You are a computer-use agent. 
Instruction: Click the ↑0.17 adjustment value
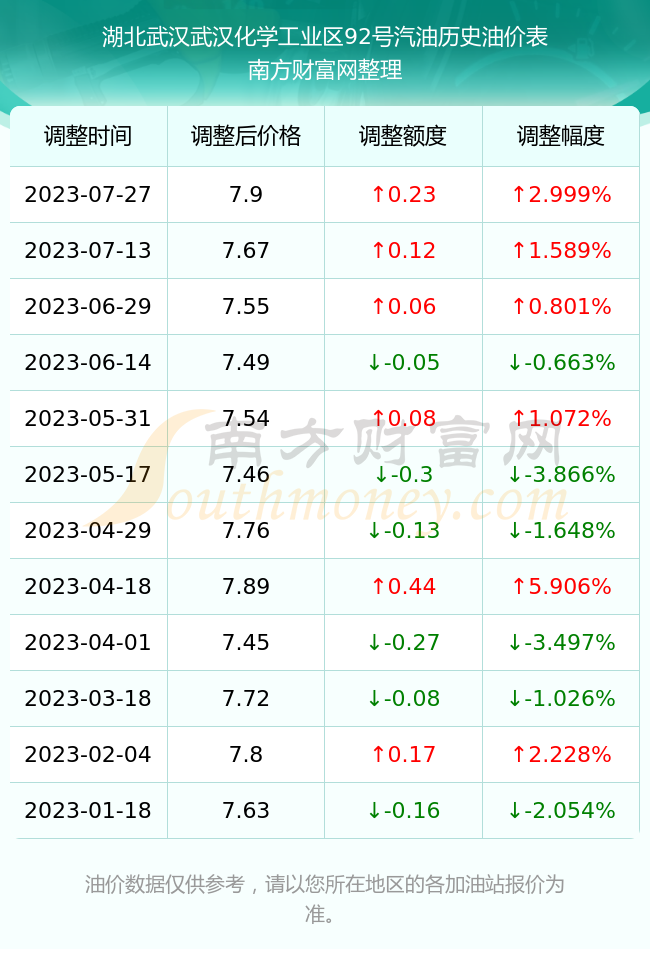[403, 754]
